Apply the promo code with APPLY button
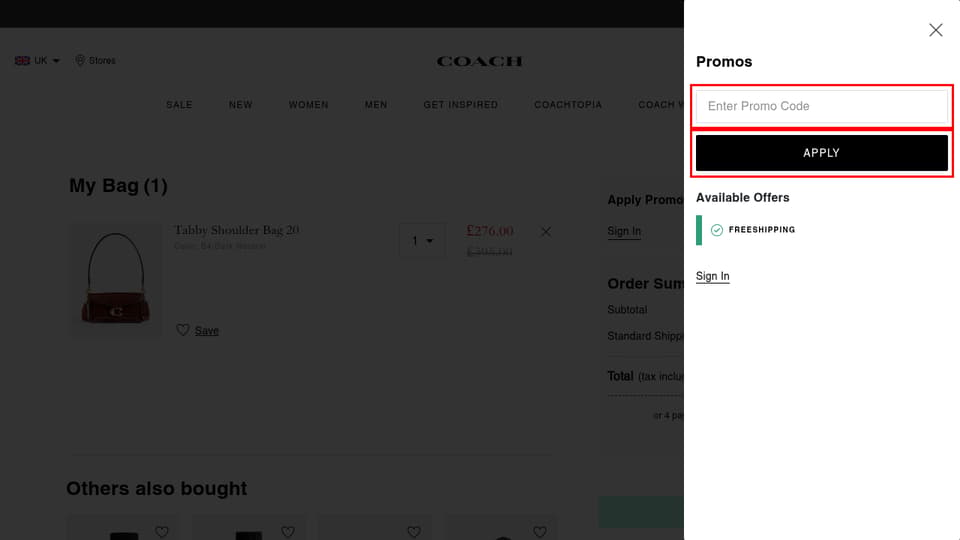Viewport: 960px width, 540px height. [822, 152]
